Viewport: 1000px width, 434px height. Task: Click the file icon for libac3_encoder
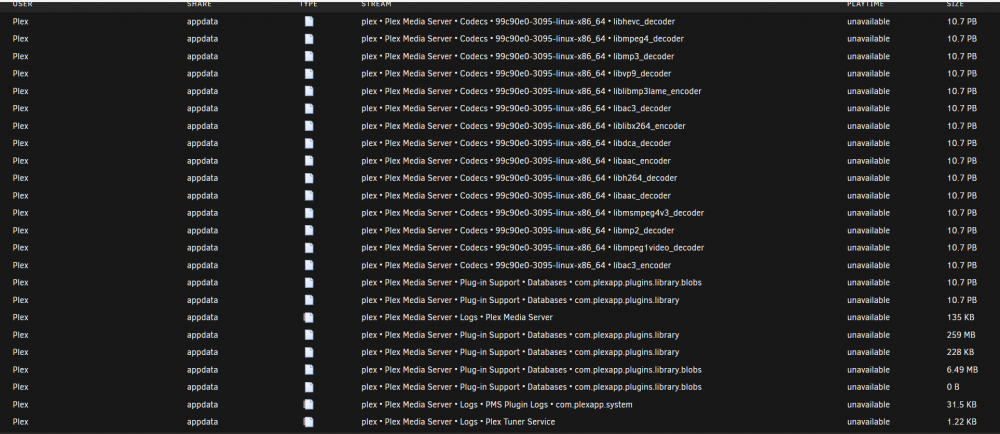click(309, 265)
